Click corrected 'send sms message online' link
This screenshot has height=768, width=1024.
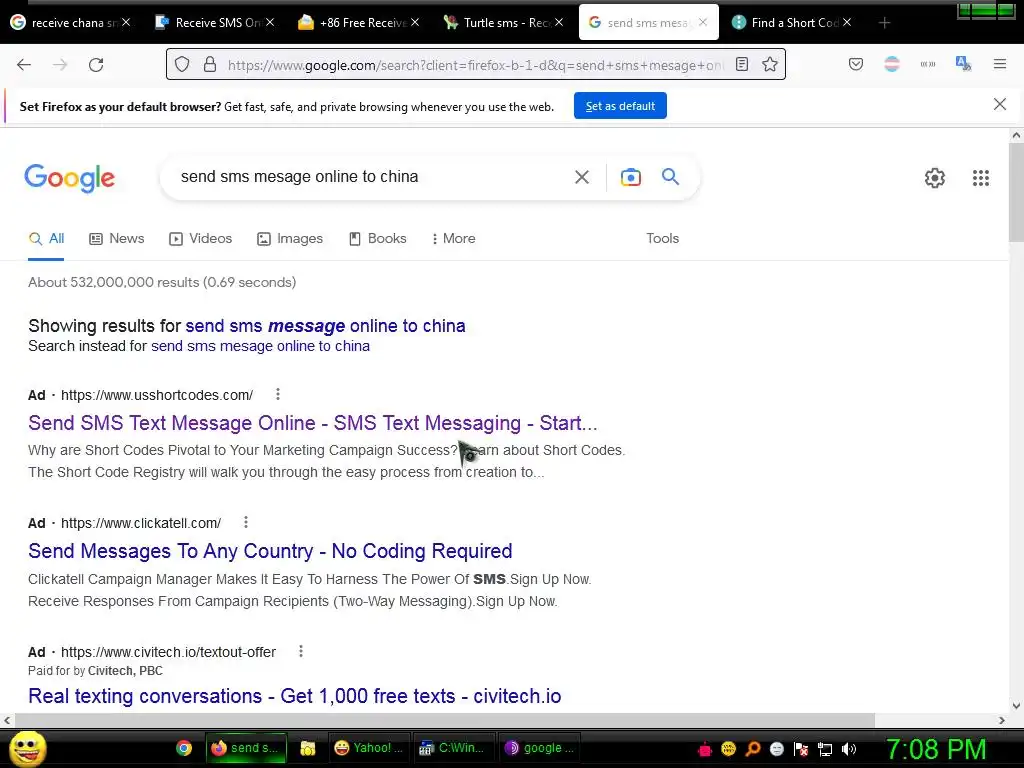pyautogui.click(x=325, y=325)
